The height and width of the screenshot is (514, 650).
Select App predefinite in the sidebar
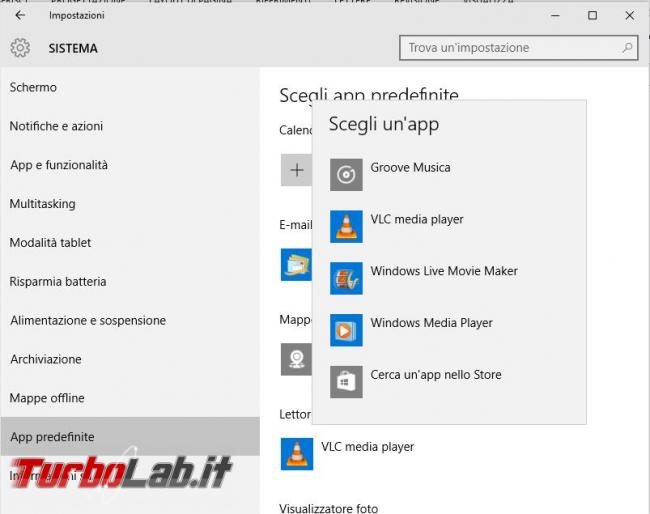pos(130,436)
